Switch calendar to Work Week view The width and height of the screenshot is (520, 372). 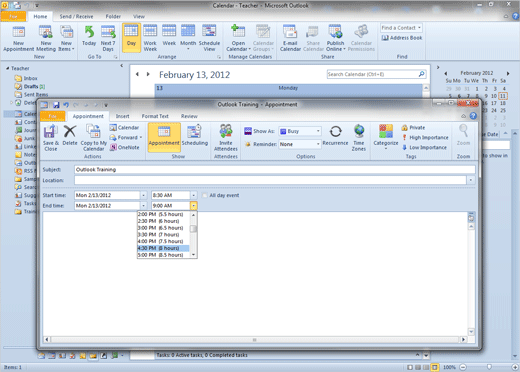tap(150, 39)
